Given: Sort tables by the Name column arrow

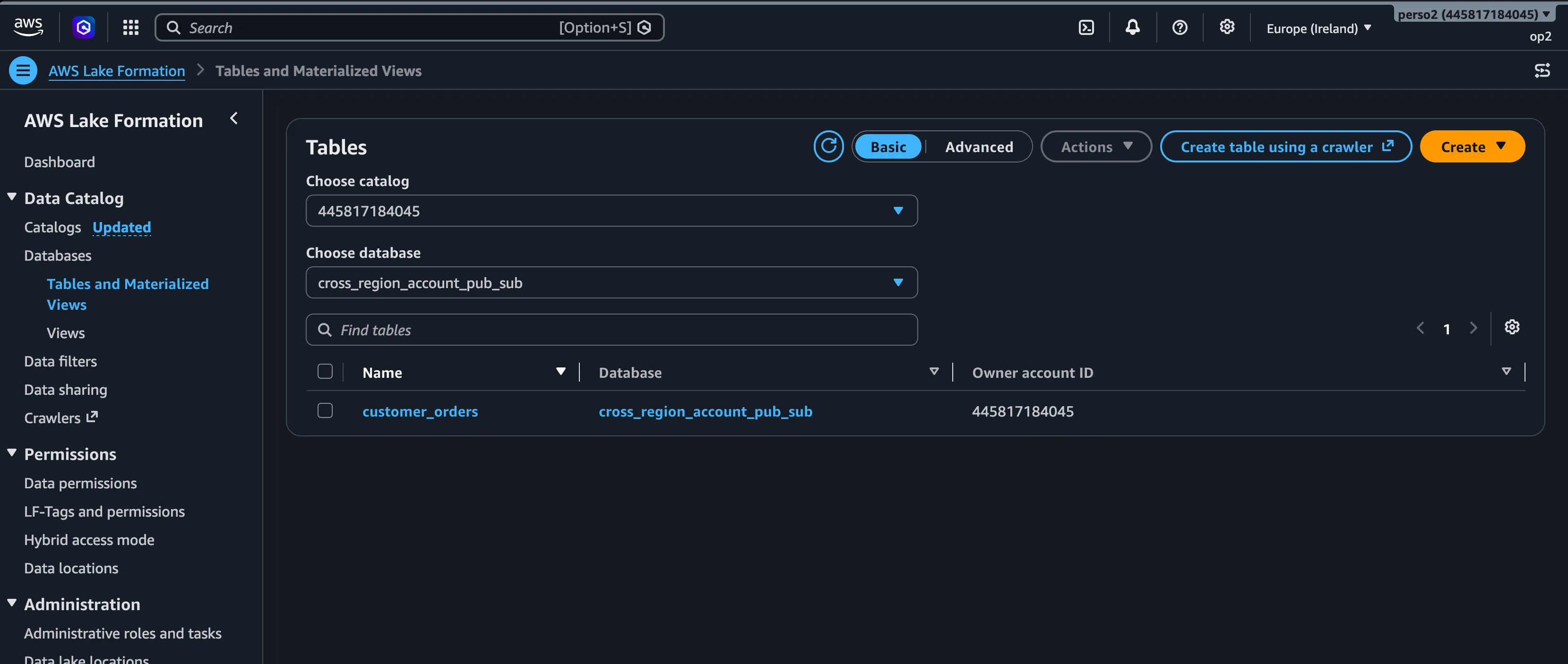Looking at the screenshot, I should click(560, 372).
